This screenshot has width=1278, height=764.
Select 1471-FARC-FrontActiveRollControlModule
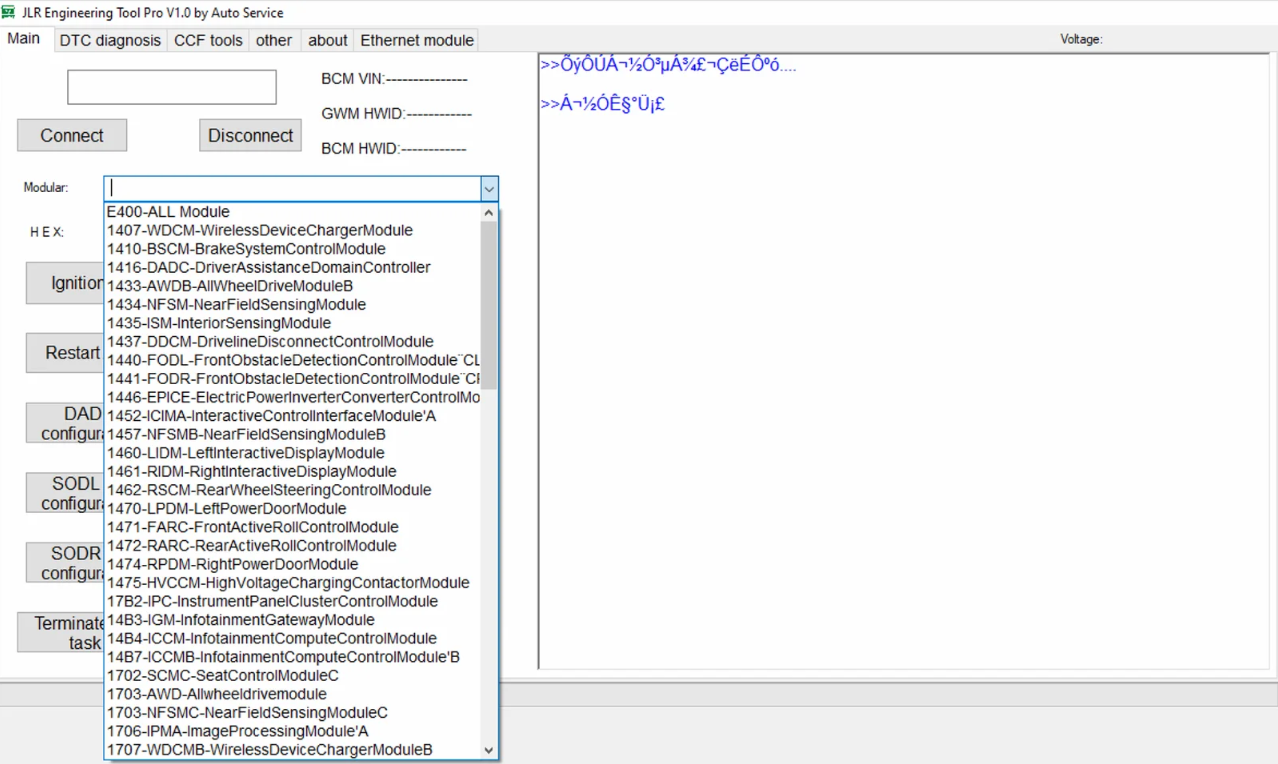coord(292,527)
